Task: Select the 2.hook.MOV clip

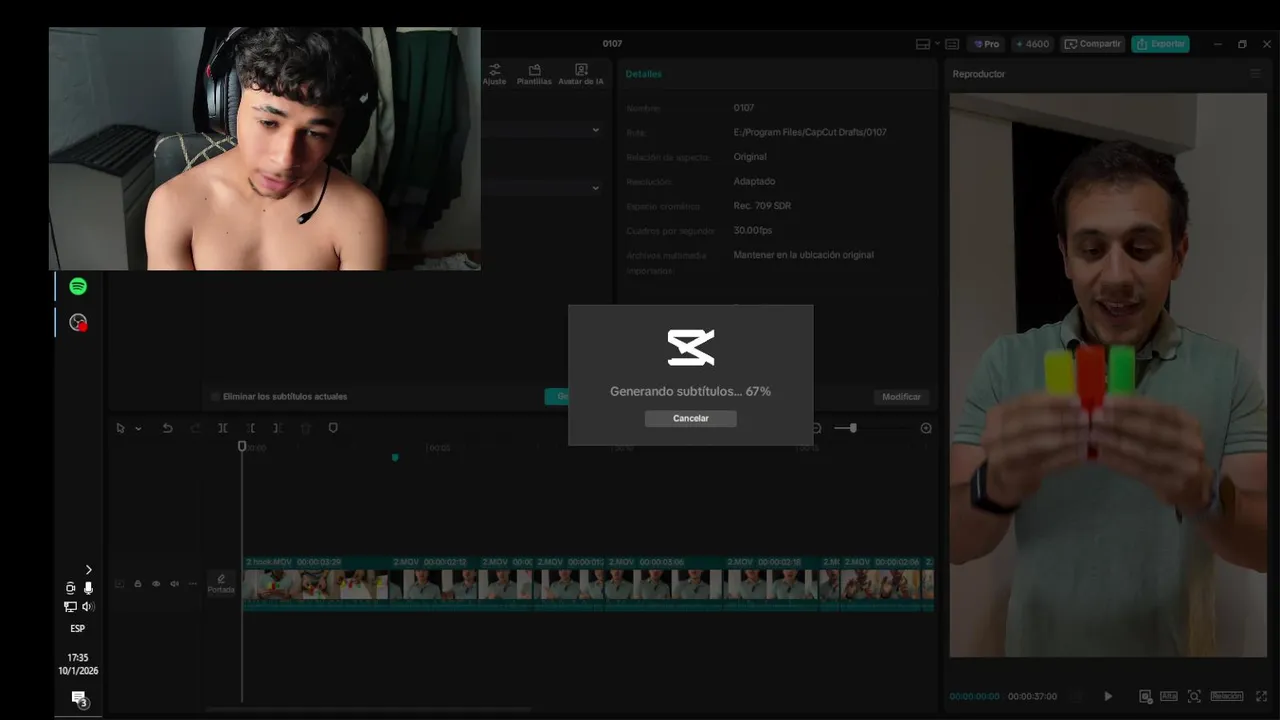Action: [x=316, y=583]
